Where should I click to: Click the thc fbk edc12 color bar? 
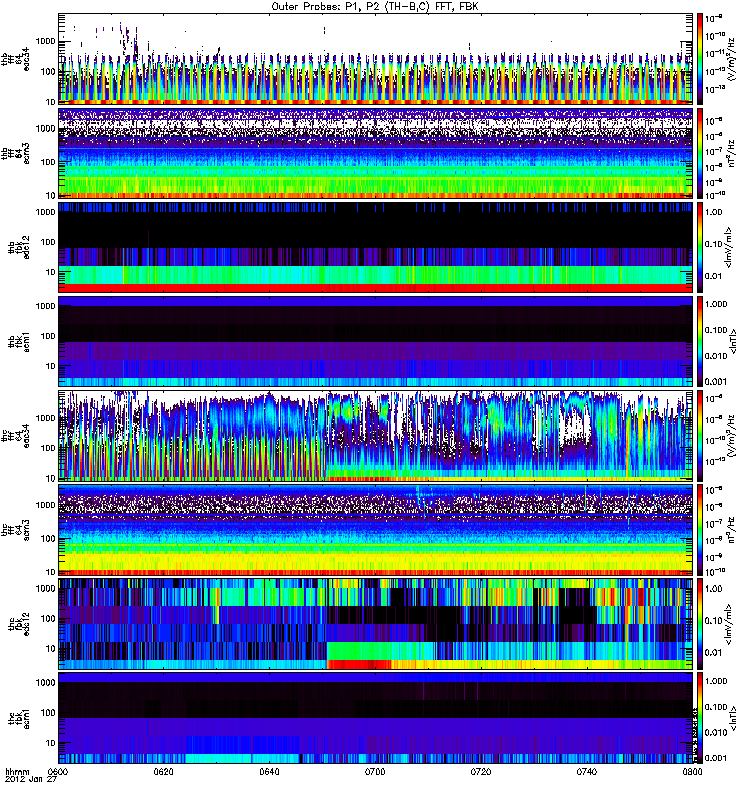coord(700,624)
